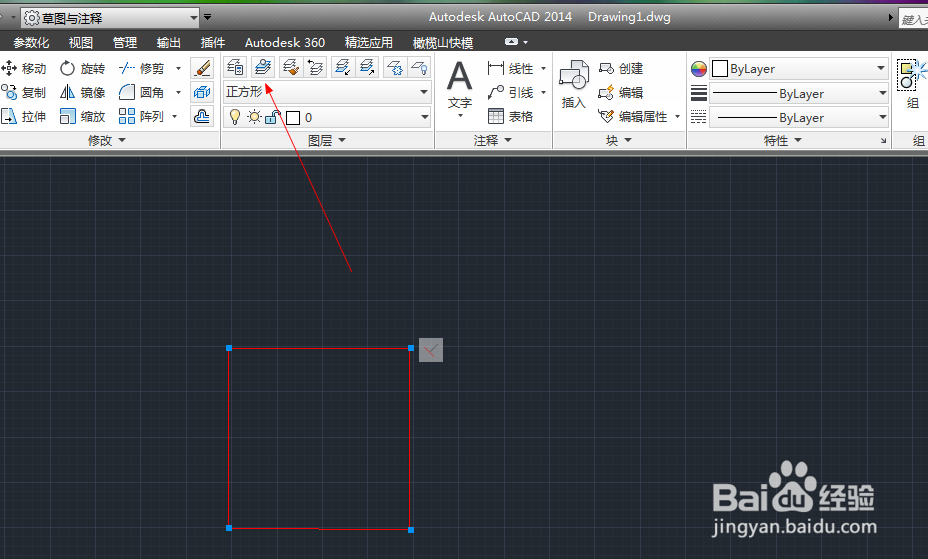The image size is (928, 559).
Task: Click the Layer Previous icon
Action: pyautogui.click(x=315, y=67)
